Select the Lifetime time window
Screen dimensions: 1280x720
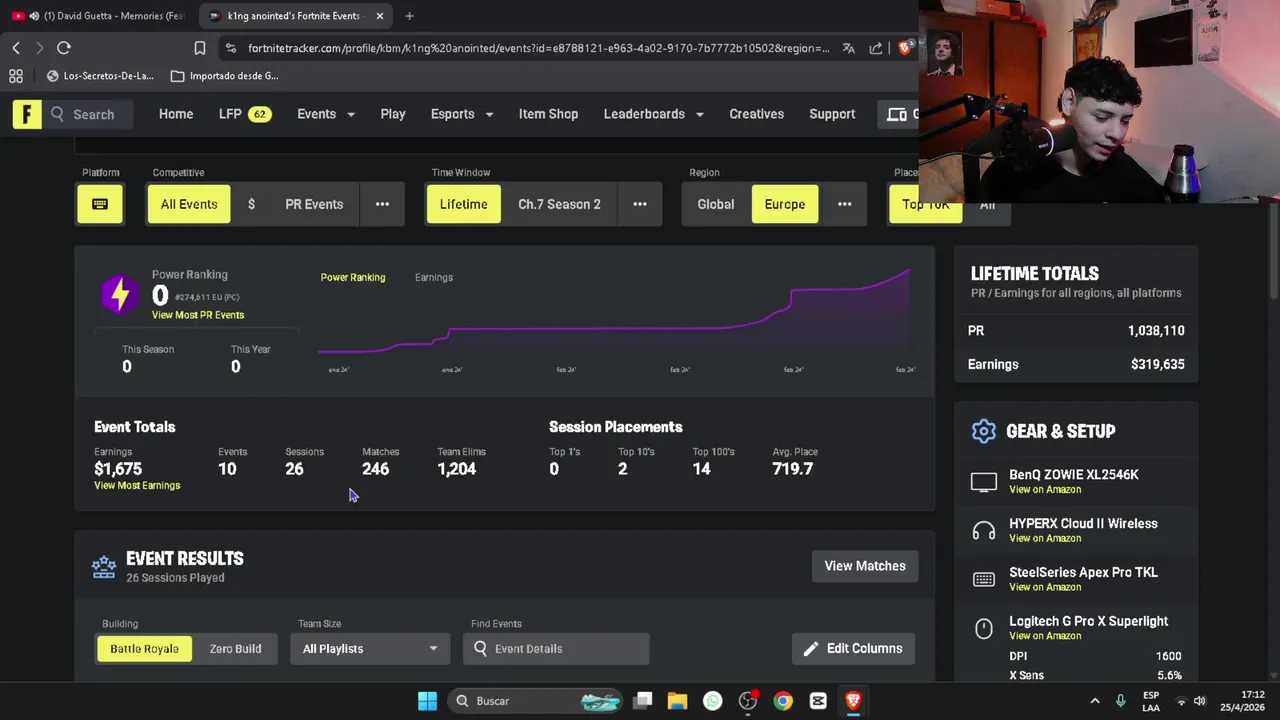click(x=464, y=204)
